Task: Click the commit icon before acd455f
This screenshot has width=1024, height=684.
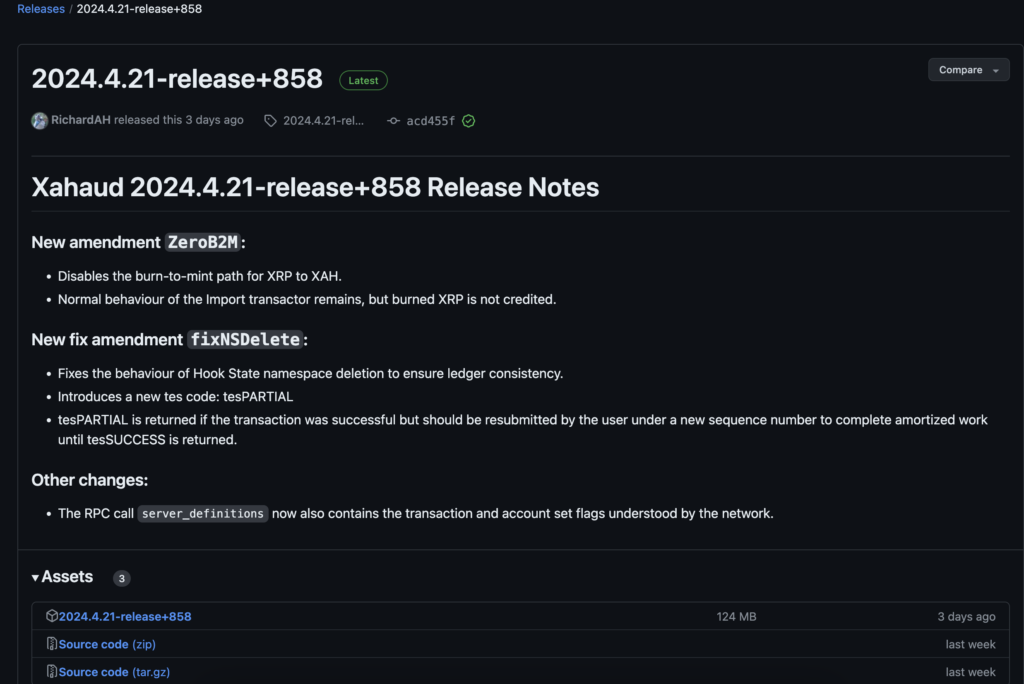Action: [393, 121]
